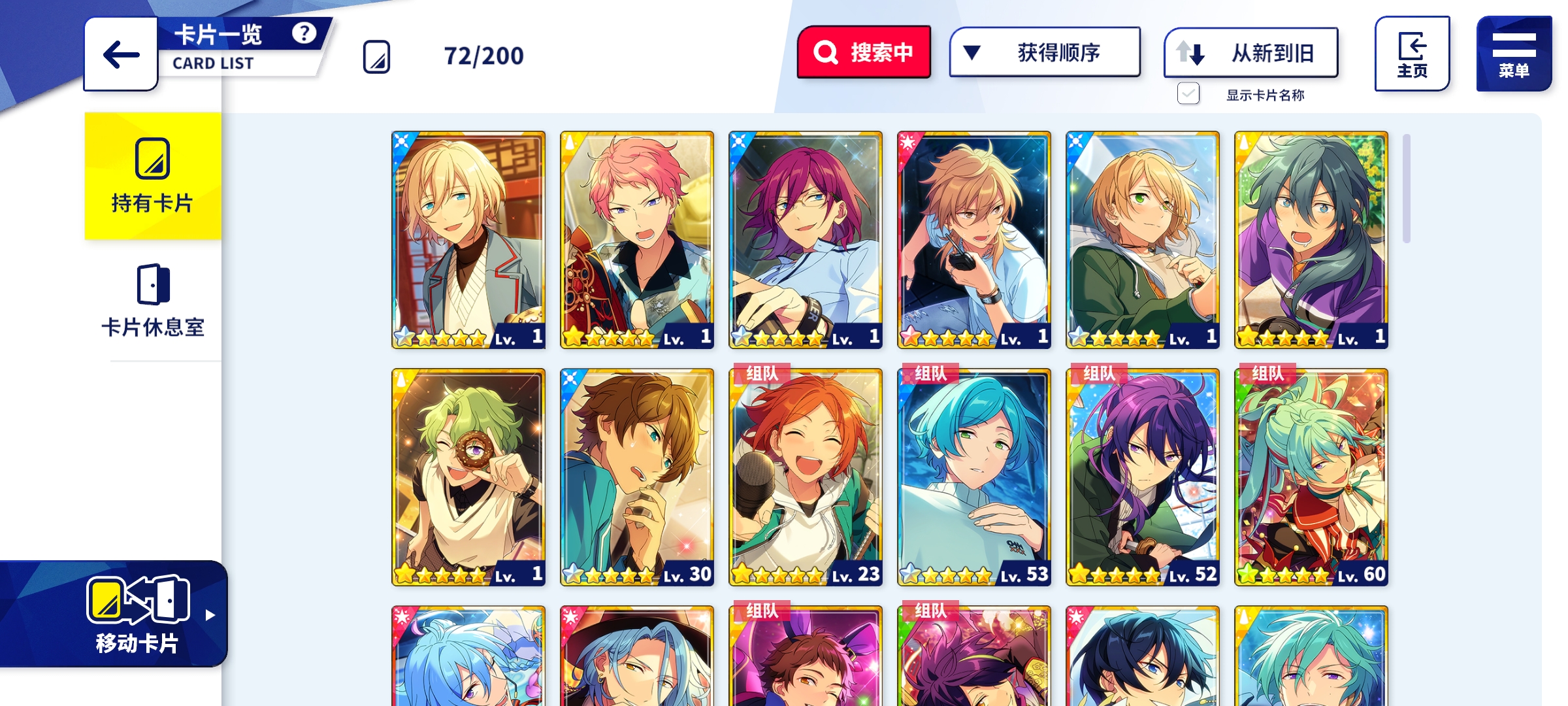
Task: Select the orange-haired Lv. 23 card
Action: [x=806, y=477]
